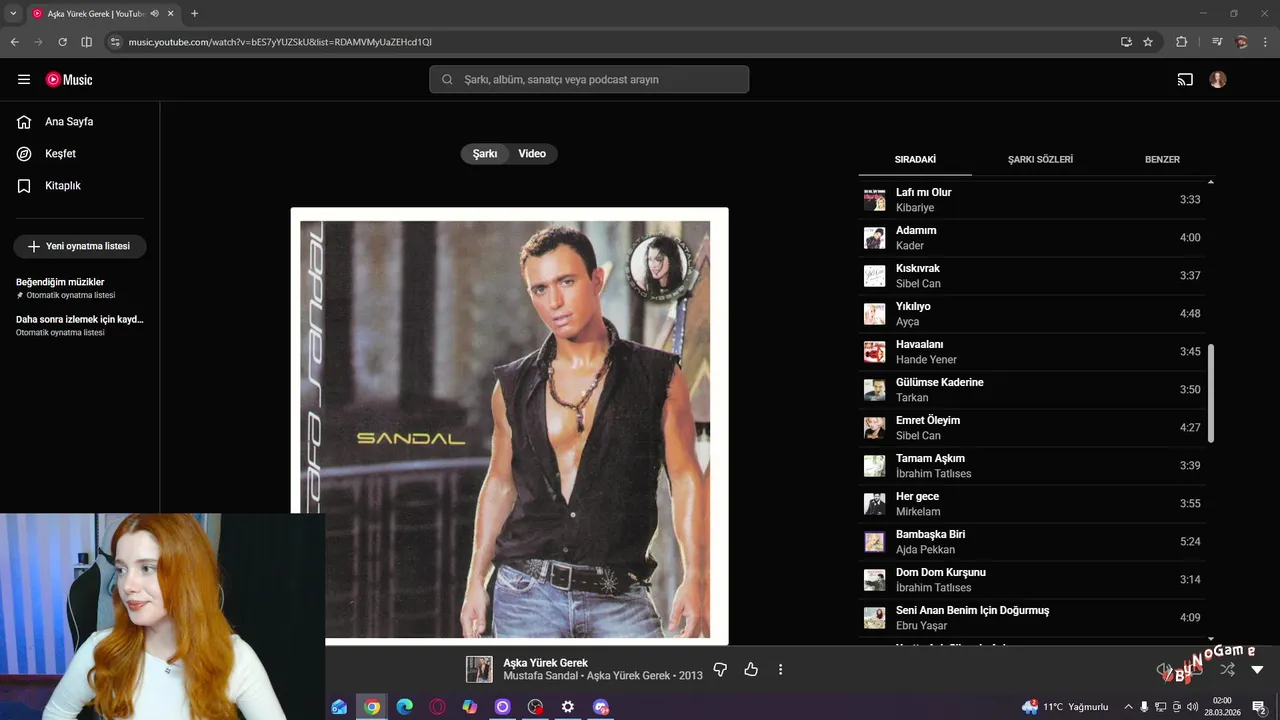
Task: Create a new playlist with Yeni oynatma listesi
Action: point(80,246)
